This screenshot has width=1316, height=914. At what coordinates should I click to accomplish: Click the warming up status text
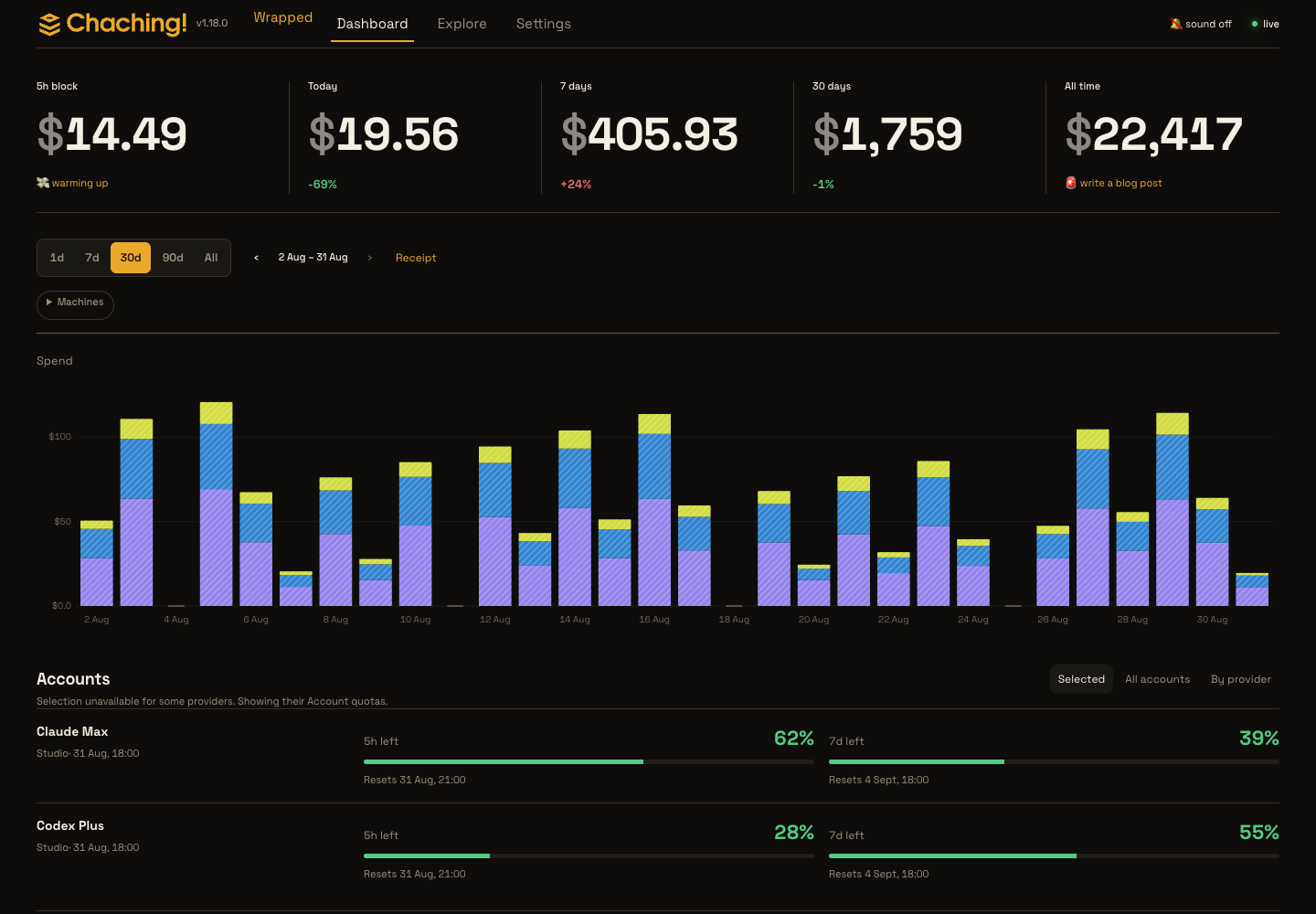click(x=80, y=183)
